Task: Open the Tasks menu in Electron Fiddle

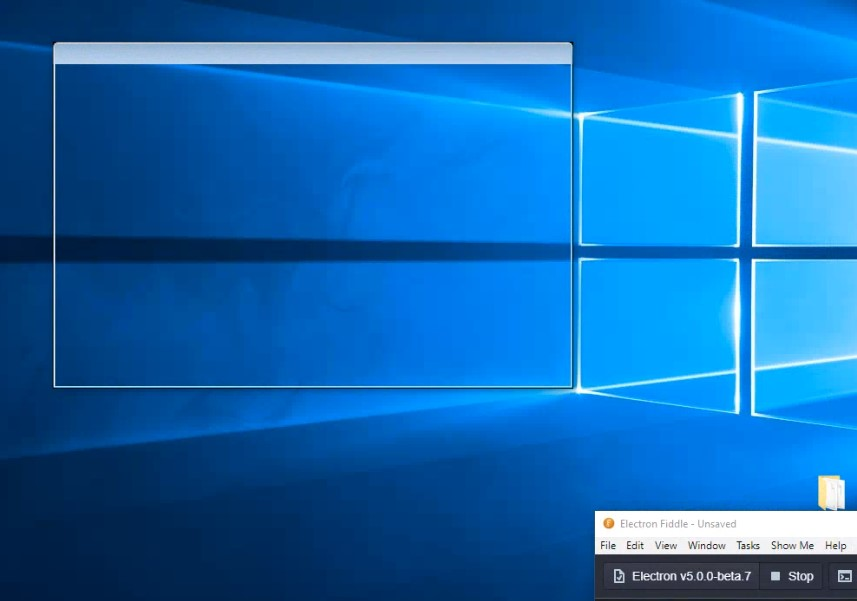Action: click(748, 545)
